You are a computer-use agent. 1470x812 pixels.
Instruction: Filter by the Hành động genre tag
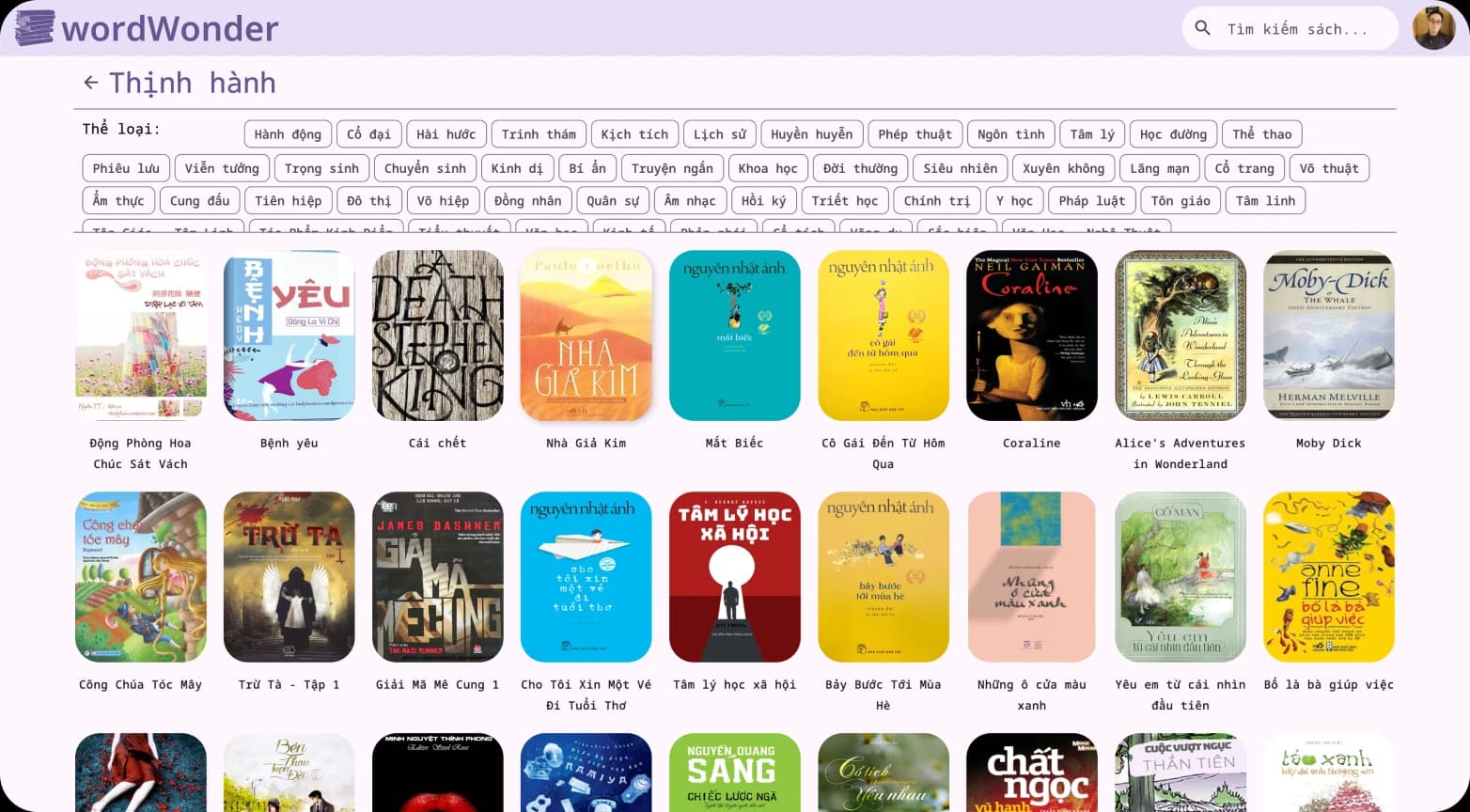click(x=288, y=134)
